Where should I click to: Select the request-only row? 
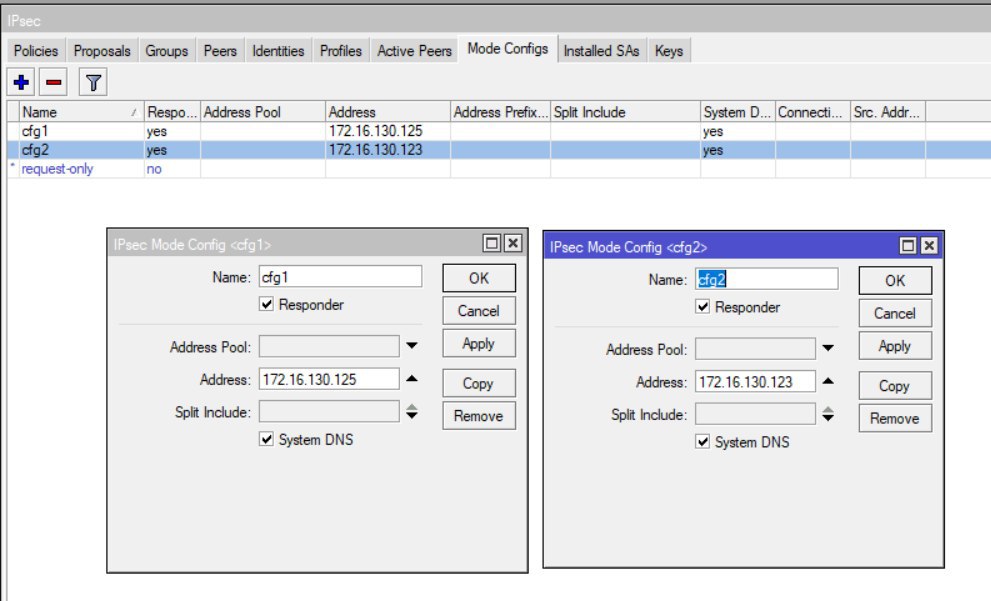tap(498, 169)
